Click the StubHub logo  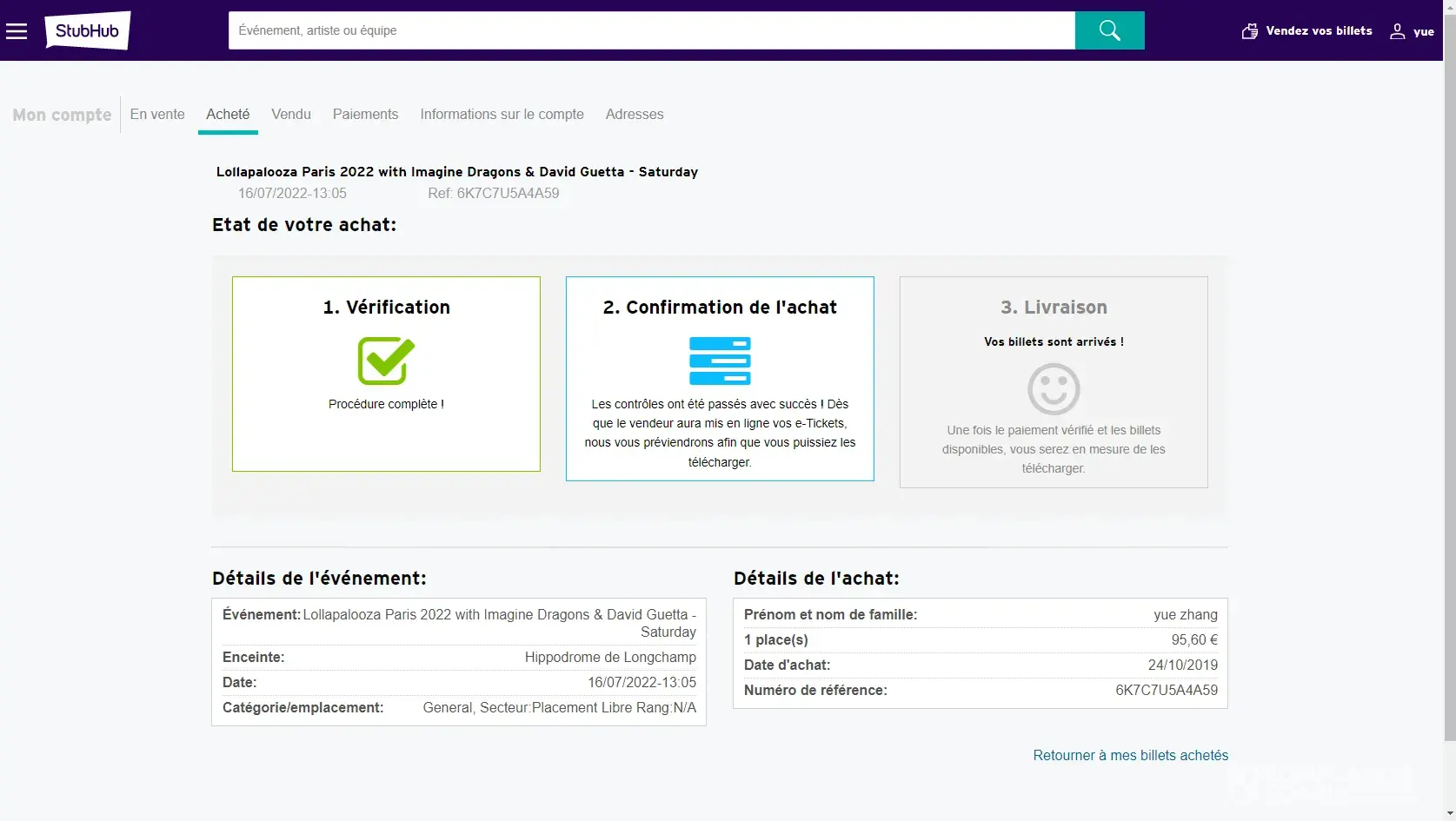click(x=88, y=30)
